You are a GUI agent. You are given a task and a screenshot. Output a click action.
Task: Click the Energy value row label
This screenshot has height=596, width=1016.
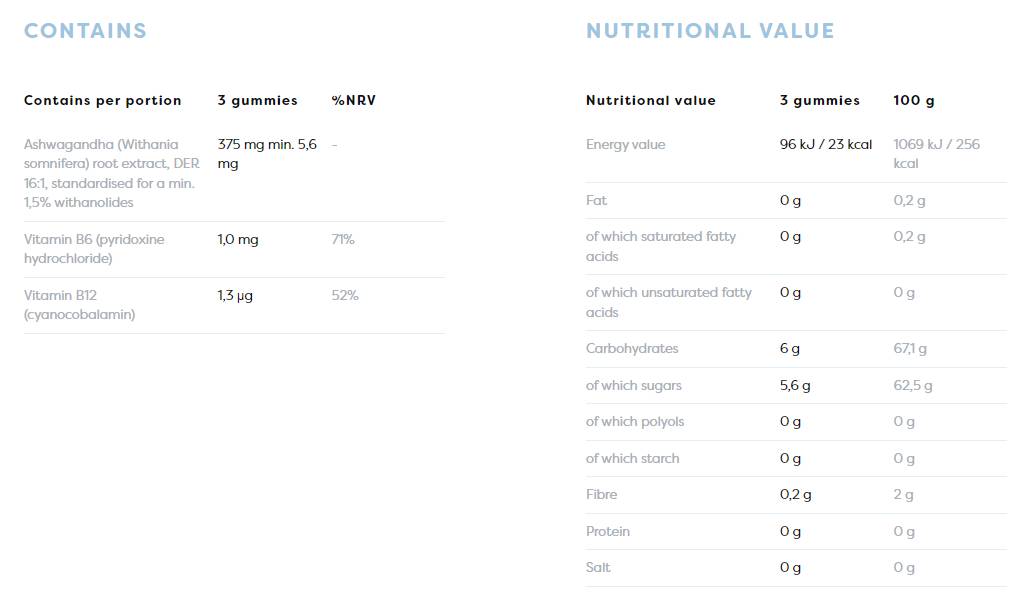click(625, 145)
